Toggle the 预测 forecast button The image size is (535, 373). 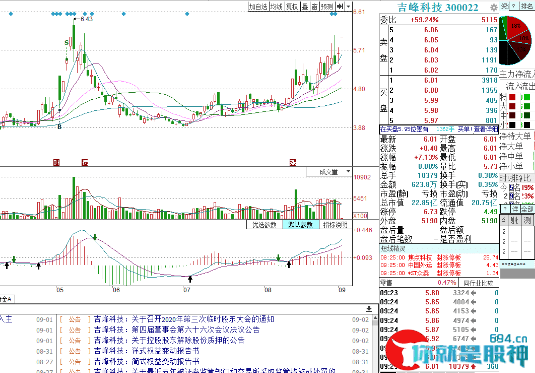(327, 6)
